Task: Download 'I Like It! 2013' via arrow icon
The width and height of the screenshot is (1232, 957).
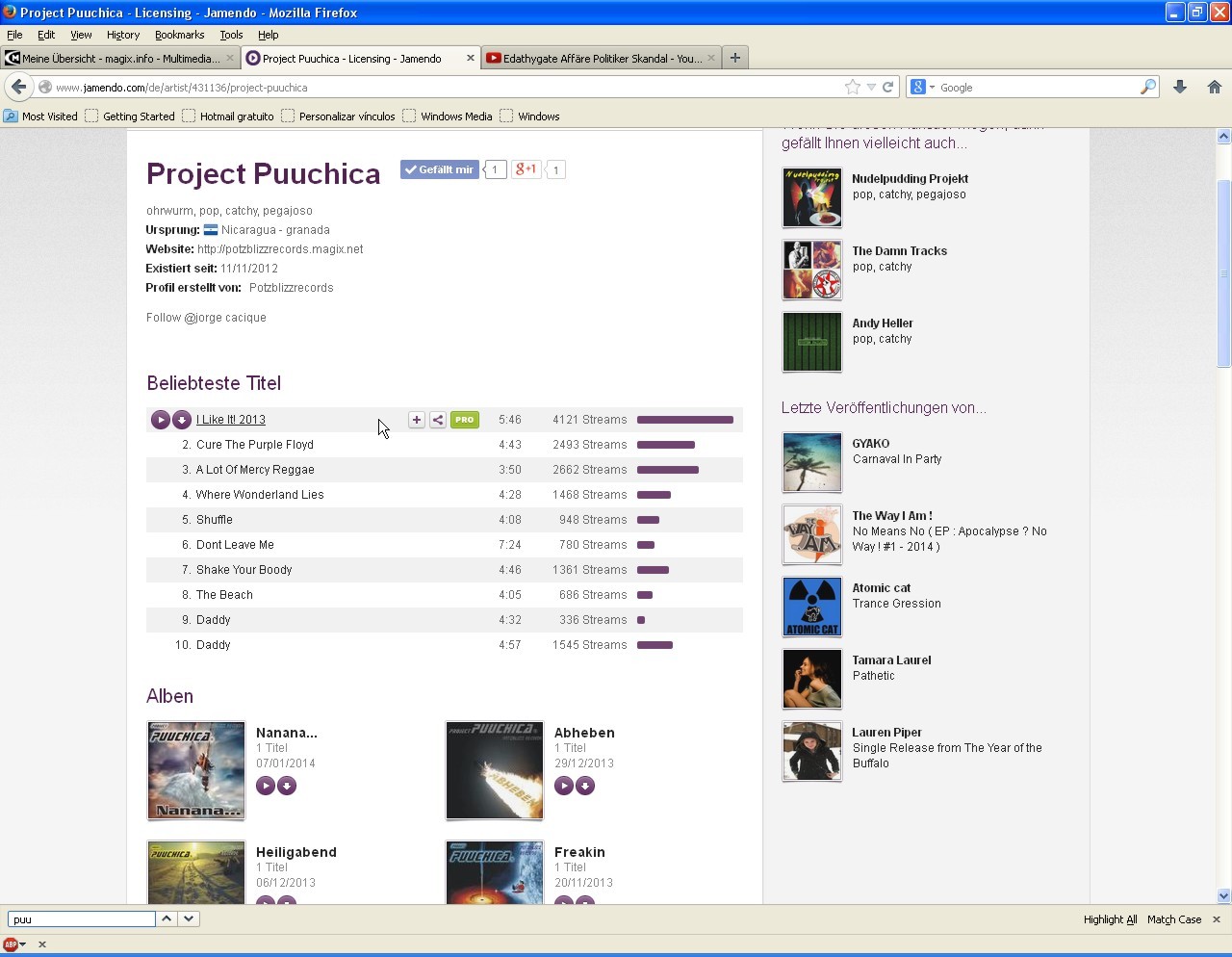Action: (182, 420)
